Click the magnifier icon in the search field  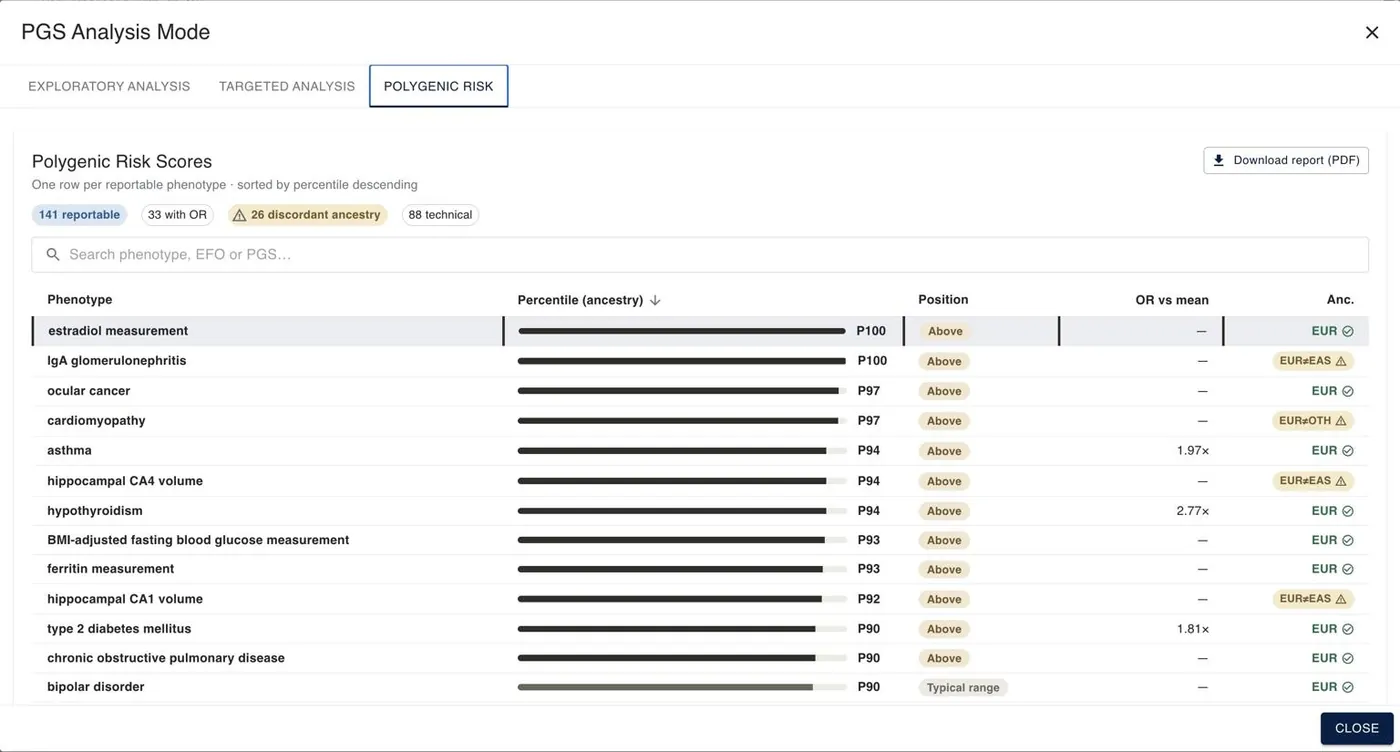click(x=53, y=255)
